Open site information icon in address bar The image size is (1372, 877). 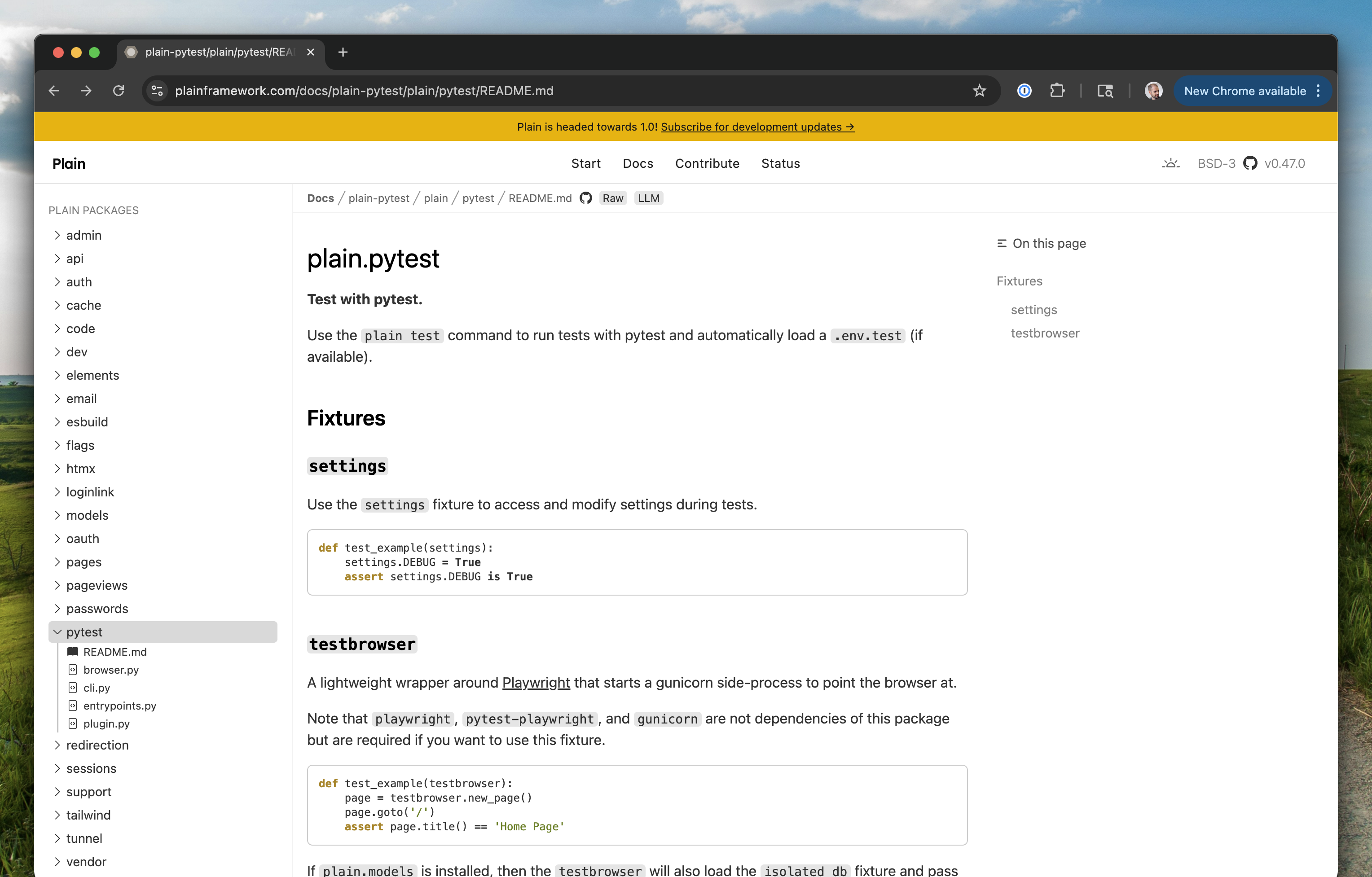(157, 91)
